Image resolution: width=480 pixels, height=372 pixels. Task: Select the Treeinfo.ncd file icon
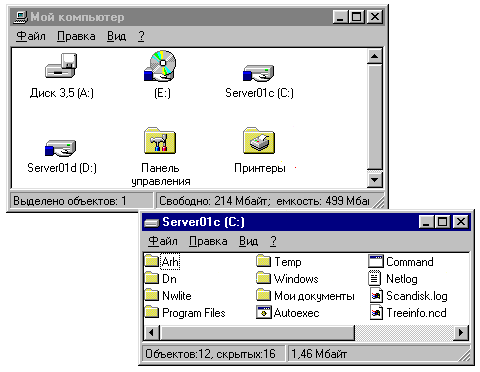376,312
